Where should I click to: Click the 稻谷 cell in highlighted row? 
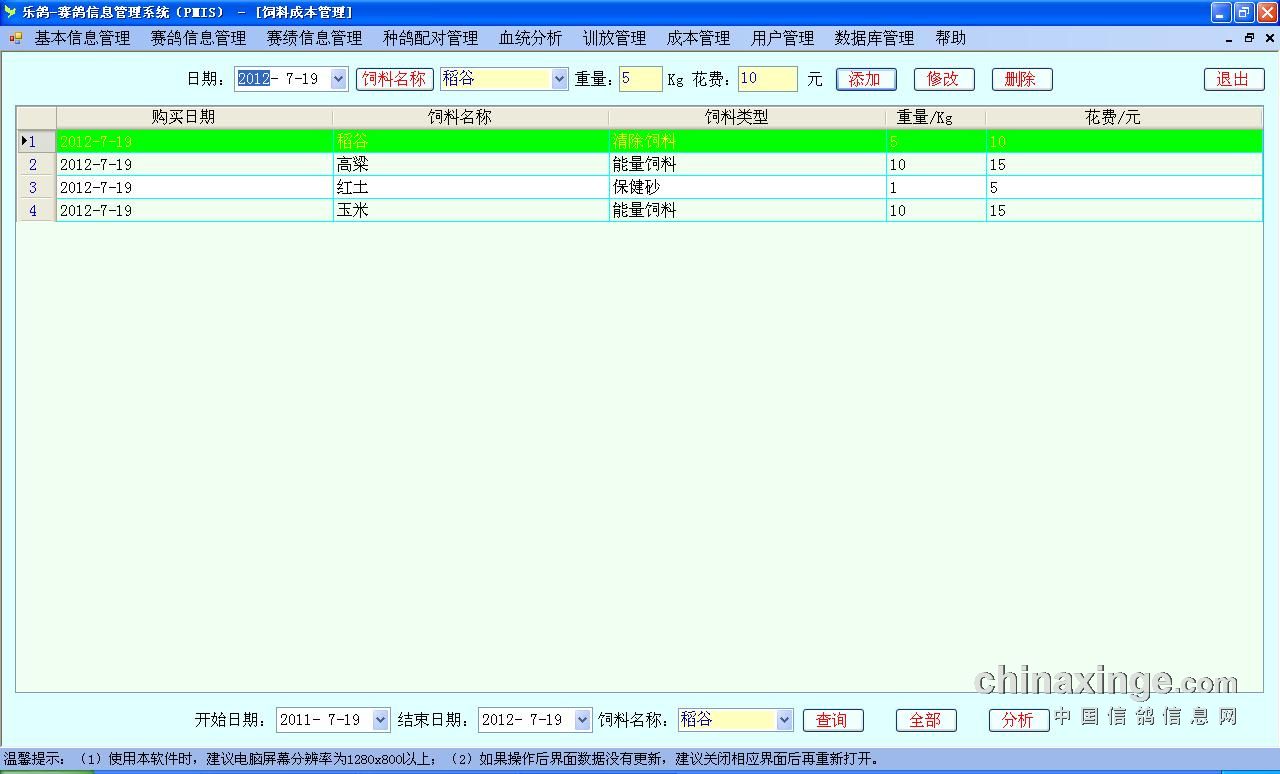(470, 141)
